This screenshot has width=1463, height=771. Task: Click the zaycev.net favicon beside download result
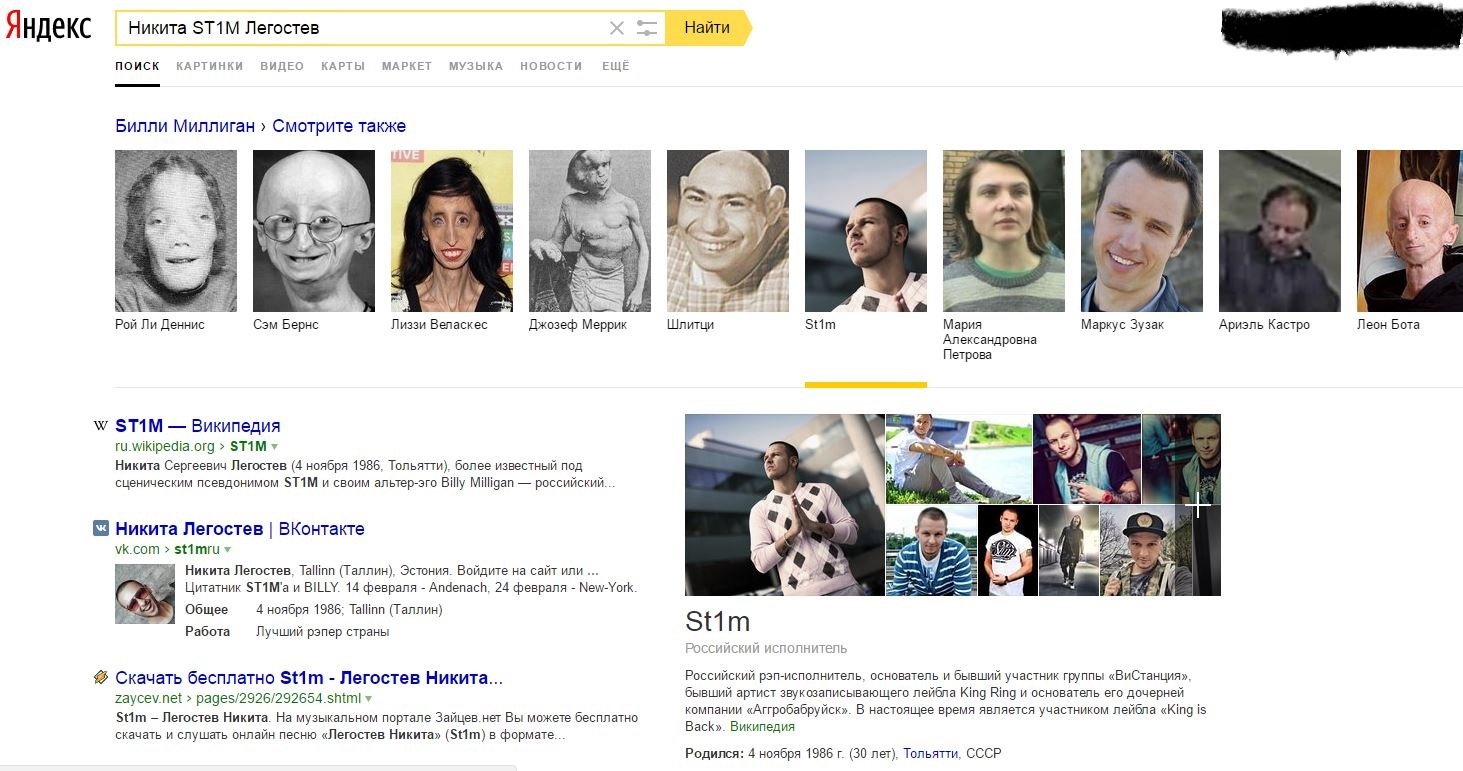[x=101, y=678]
